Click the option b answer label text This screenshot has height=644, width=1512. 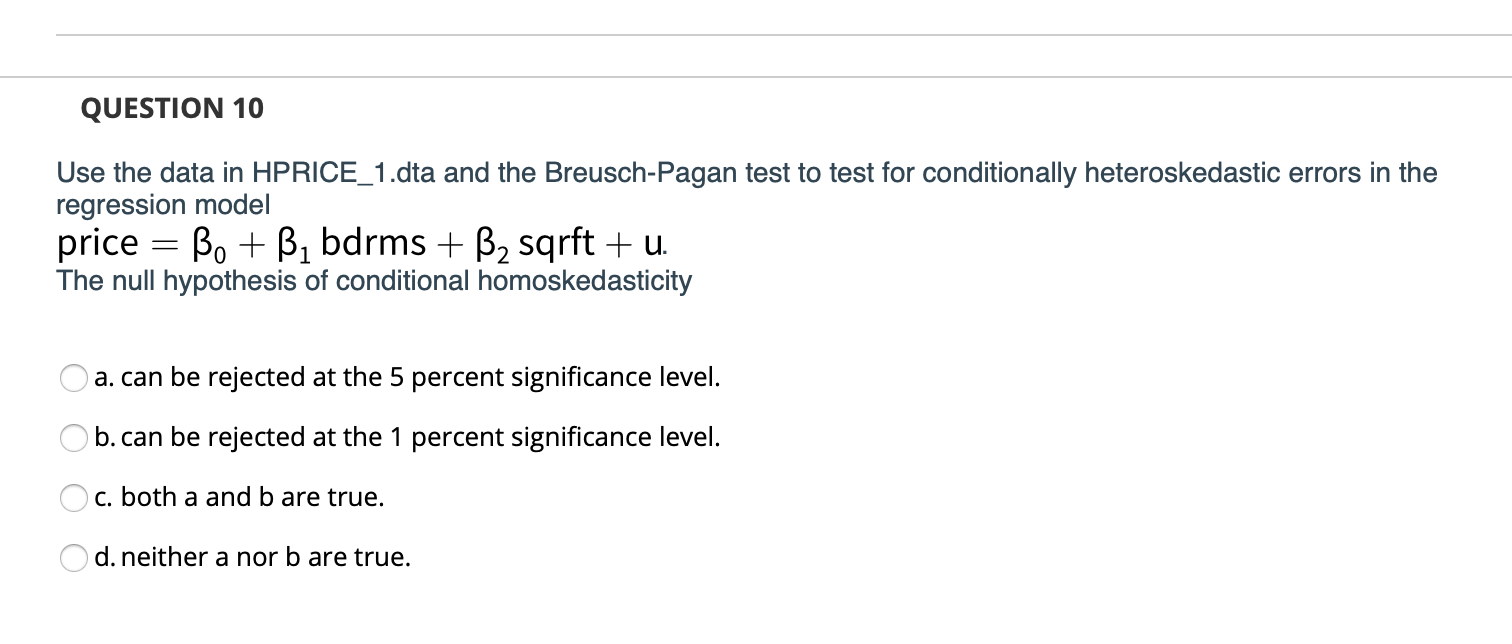(x=406, y=437)
